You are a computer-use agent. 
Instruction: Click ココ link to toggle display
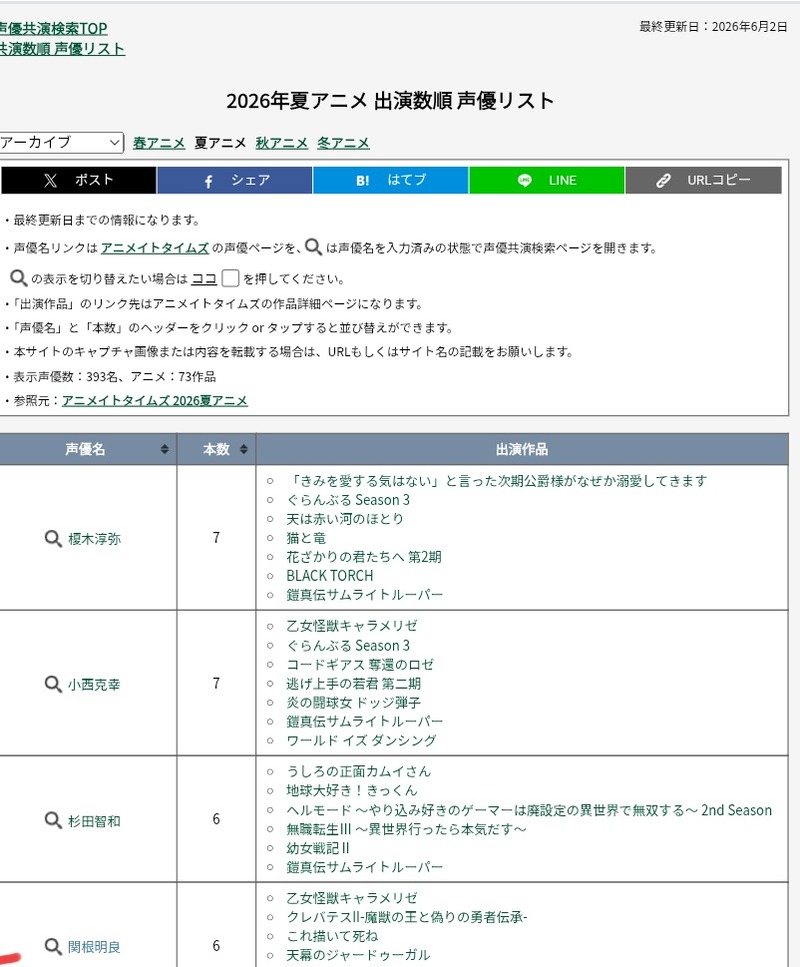pyautogui.click(x=204, y=279)
